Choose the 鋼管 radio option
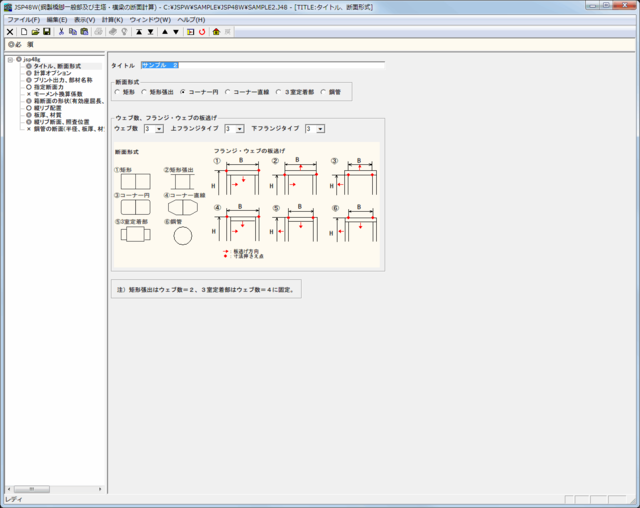 click(324, 92)
